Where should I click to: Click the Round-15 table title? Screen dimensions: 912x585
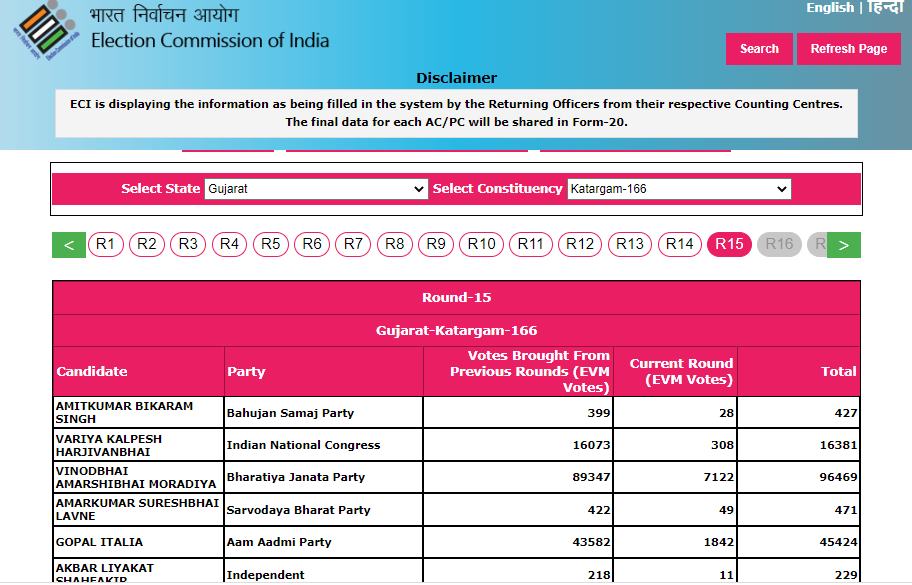coord(457,298)
